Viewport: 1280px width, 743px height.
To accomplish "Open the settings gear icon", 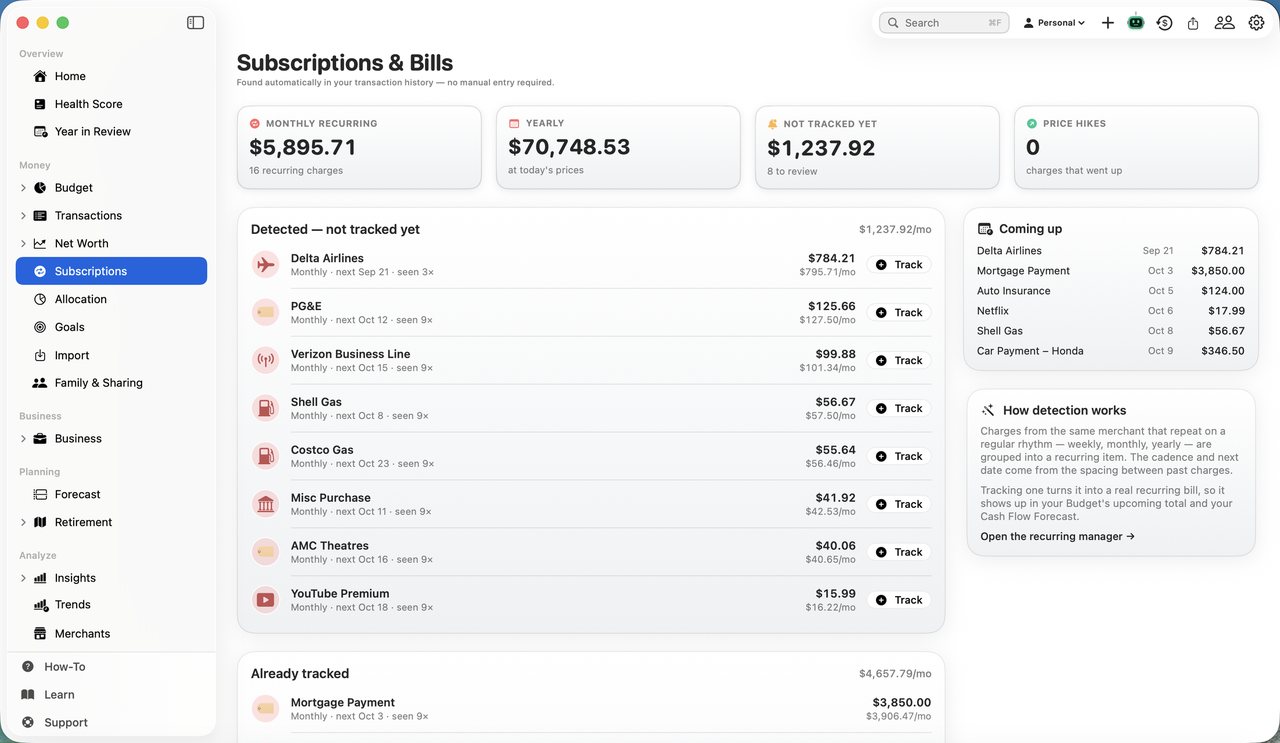I will [x=1256, y=22].
